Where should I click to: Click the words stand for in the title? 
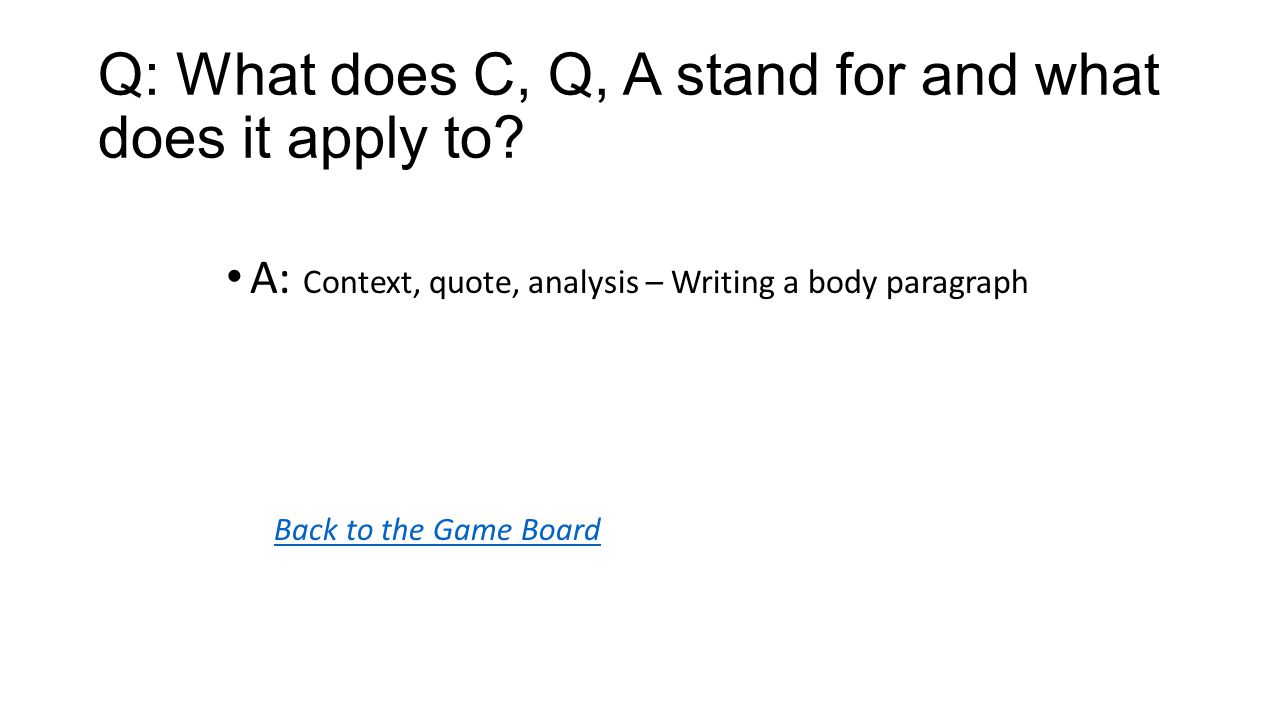pyautogui.click(x=791, y=75)
